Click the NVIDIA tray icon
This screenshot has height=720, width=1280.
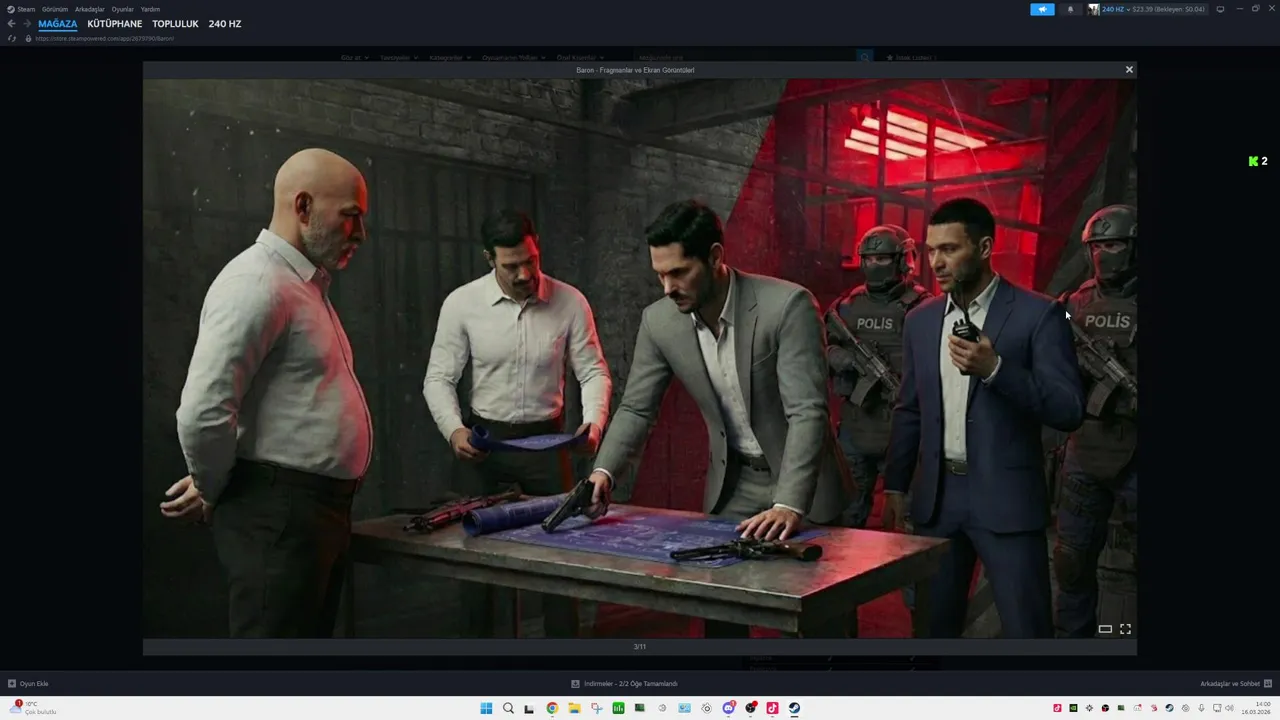coord(1073,708)
